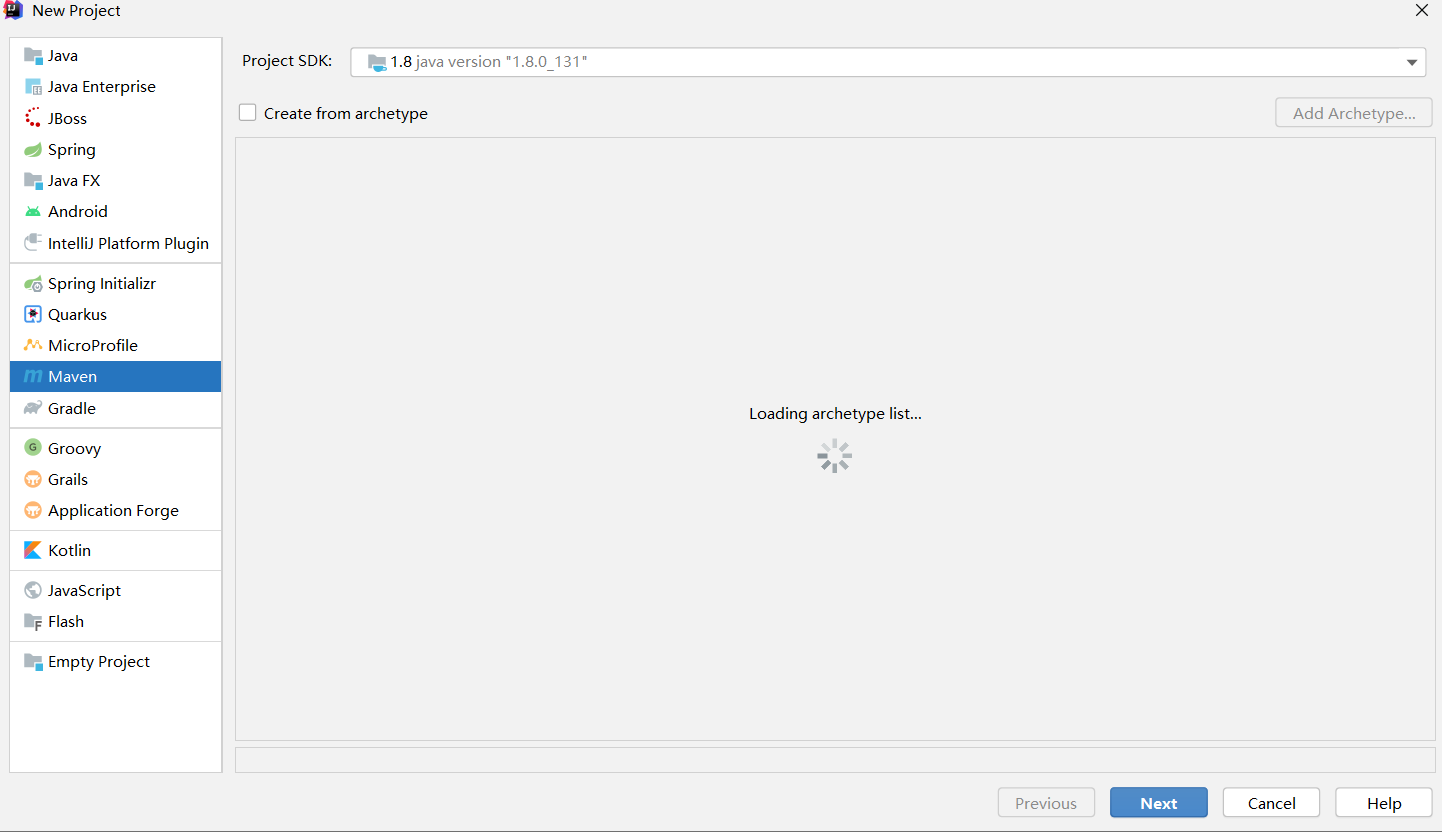Click the Add Archetype button
This screenshot has height=832, width=1442.
click(1354, 113)
